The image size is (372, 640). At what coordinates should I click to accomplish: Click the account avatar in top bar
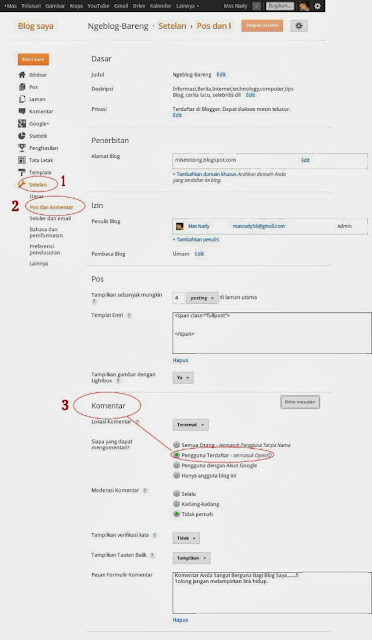tap(303, 6)
